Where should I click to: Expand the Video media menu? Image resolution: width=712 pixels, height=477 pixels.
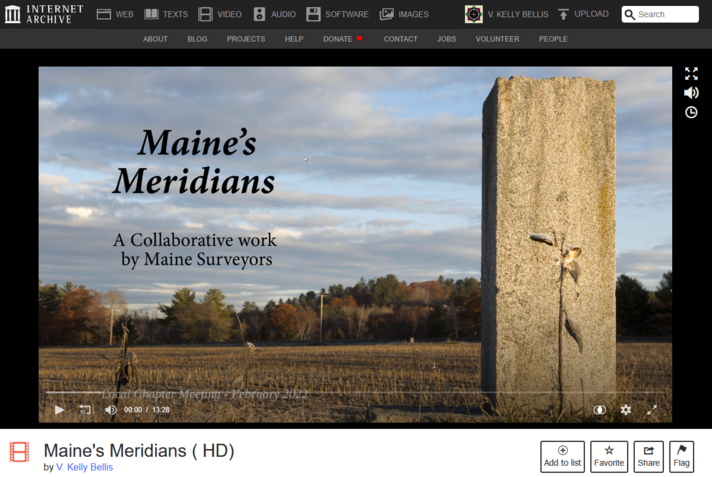[220, 14]
